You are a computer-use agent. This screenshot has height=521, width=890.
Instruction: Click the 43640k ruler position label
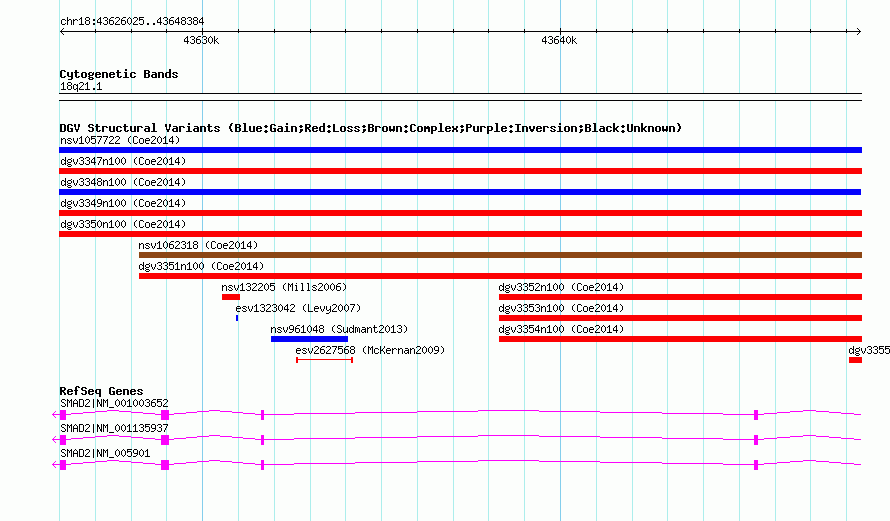pyautogui.click(x=559, y=40)
